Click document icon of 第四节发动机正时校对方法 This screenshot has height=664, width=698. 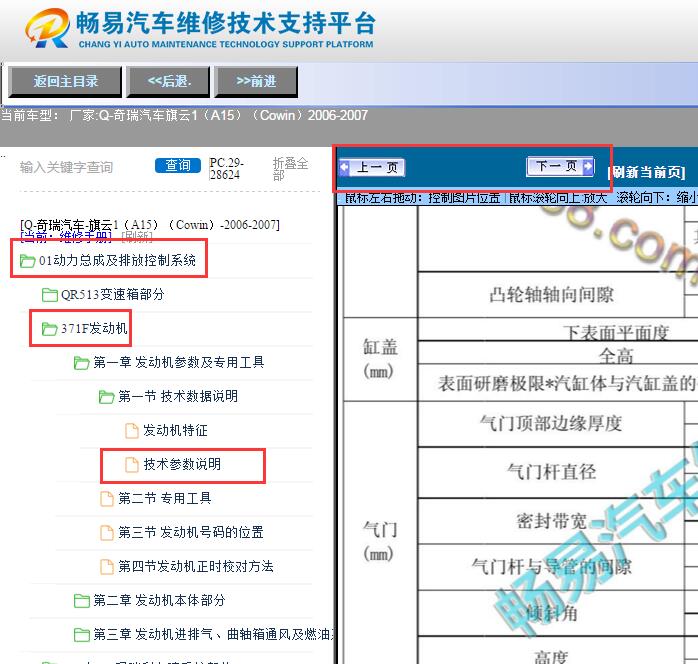click(106, 567)
